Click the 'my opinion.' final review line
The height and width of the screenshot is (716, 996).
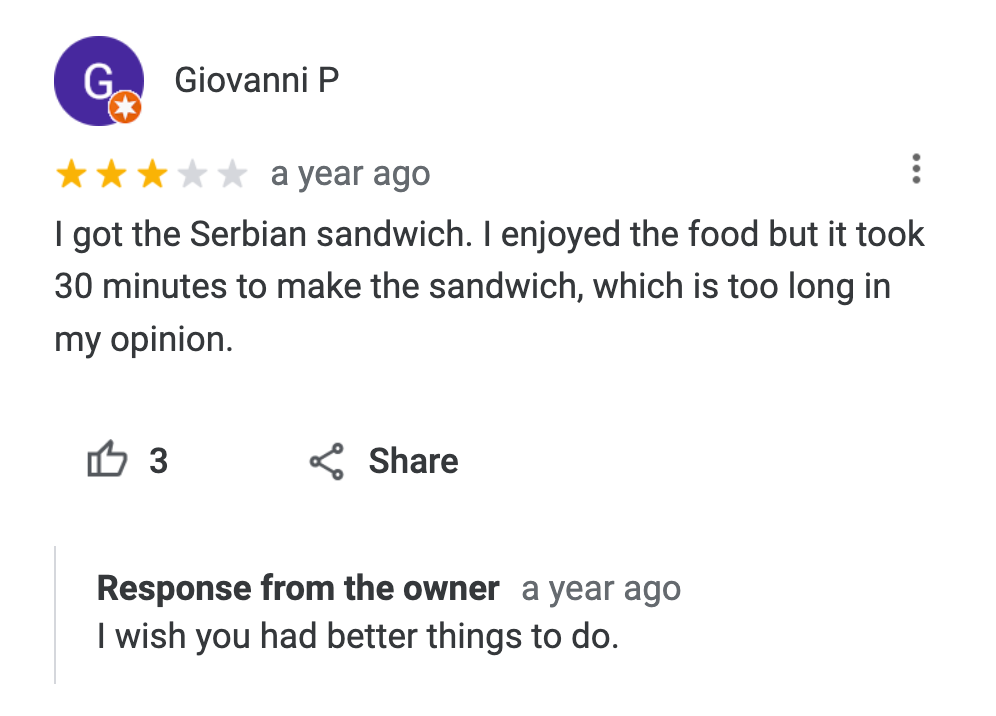(144, 340)
